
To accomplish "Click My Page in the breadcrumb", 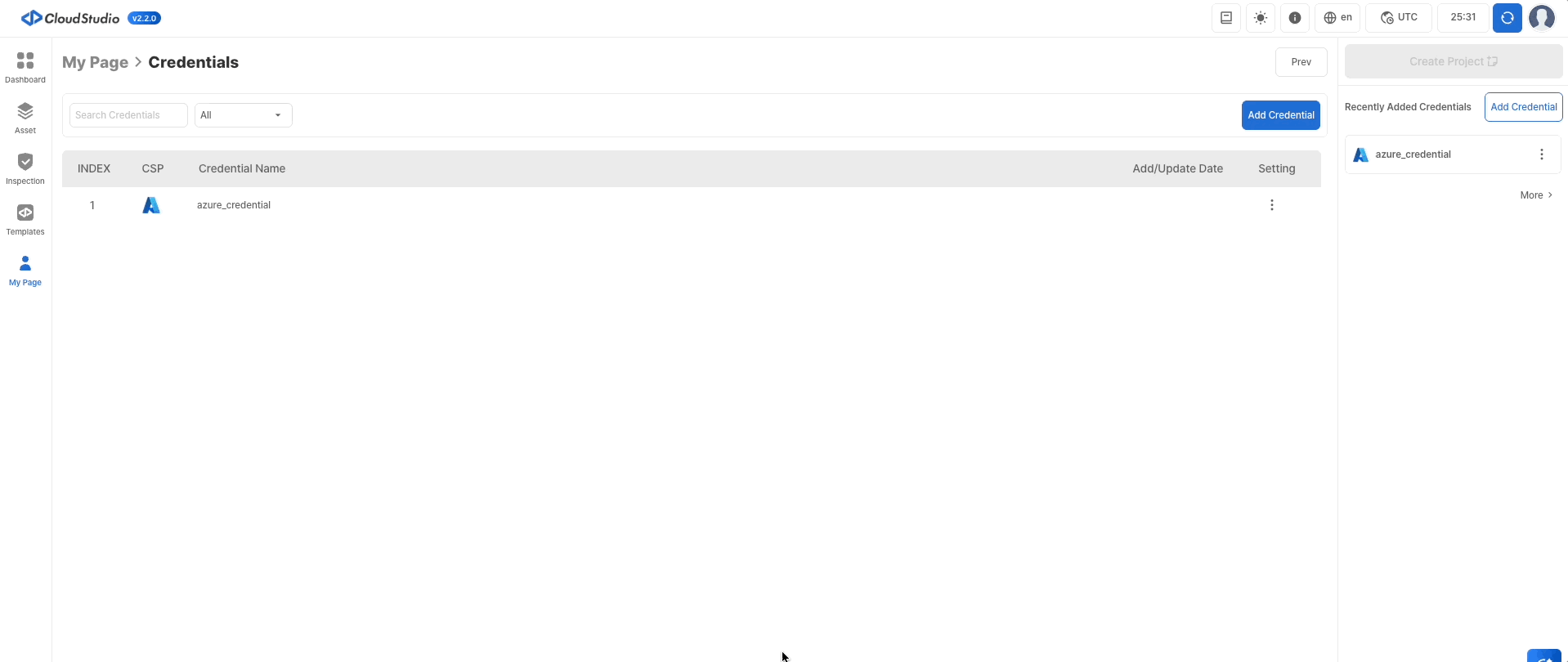I will click(95, 62).
